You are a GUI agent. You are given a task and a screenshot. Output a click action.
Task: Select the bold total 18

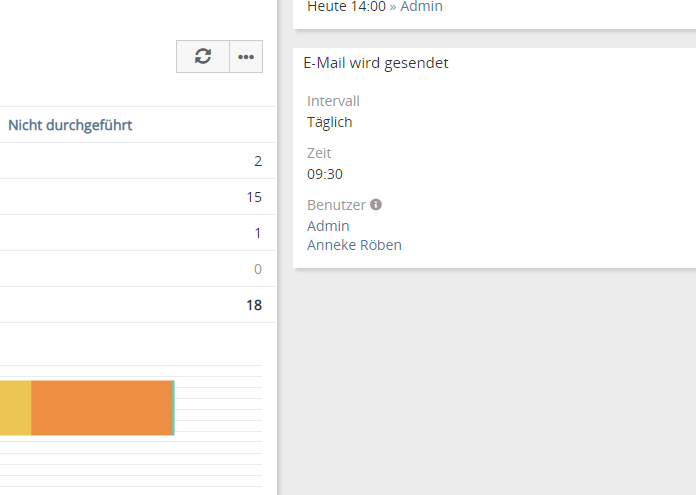(x=254, y=305)
